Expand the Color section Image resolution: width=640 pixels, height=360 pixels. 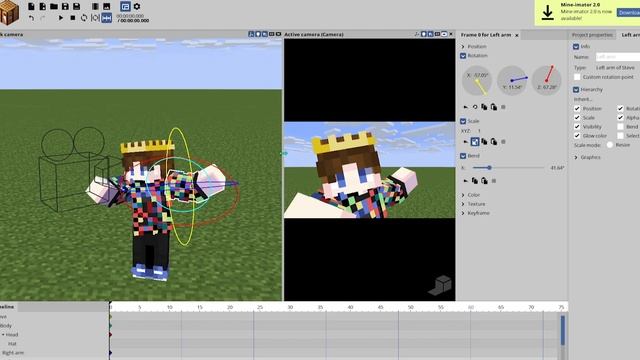click(463, 195)
